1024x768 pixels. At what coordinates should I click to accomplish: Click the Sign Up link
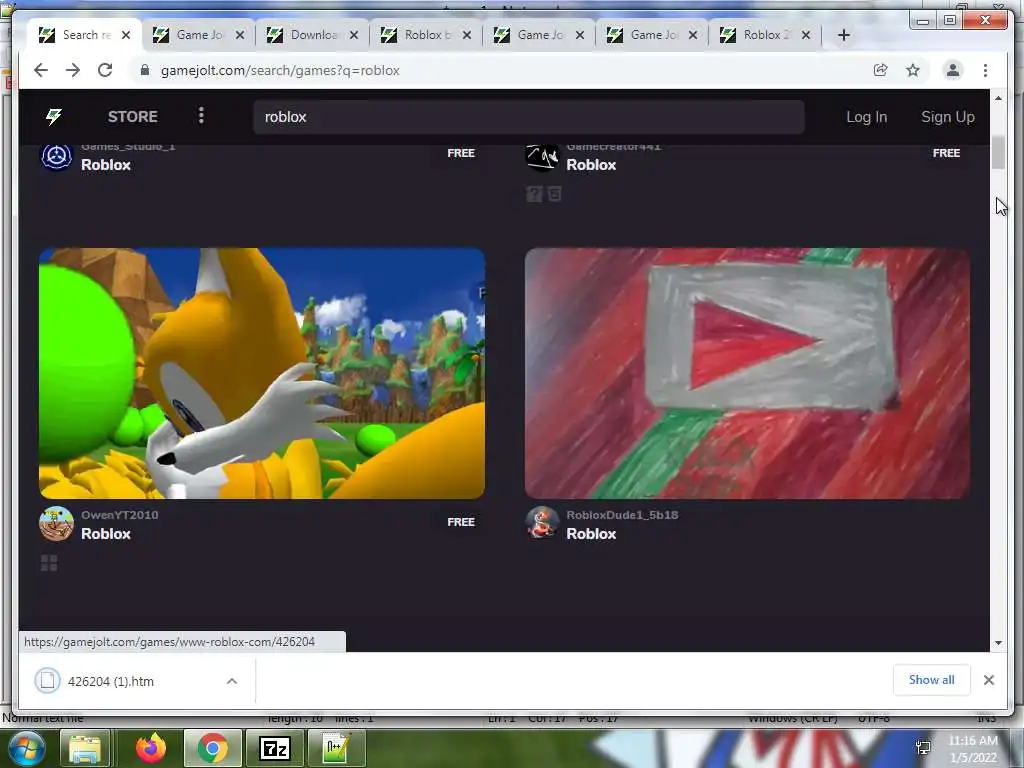[948, 117]
